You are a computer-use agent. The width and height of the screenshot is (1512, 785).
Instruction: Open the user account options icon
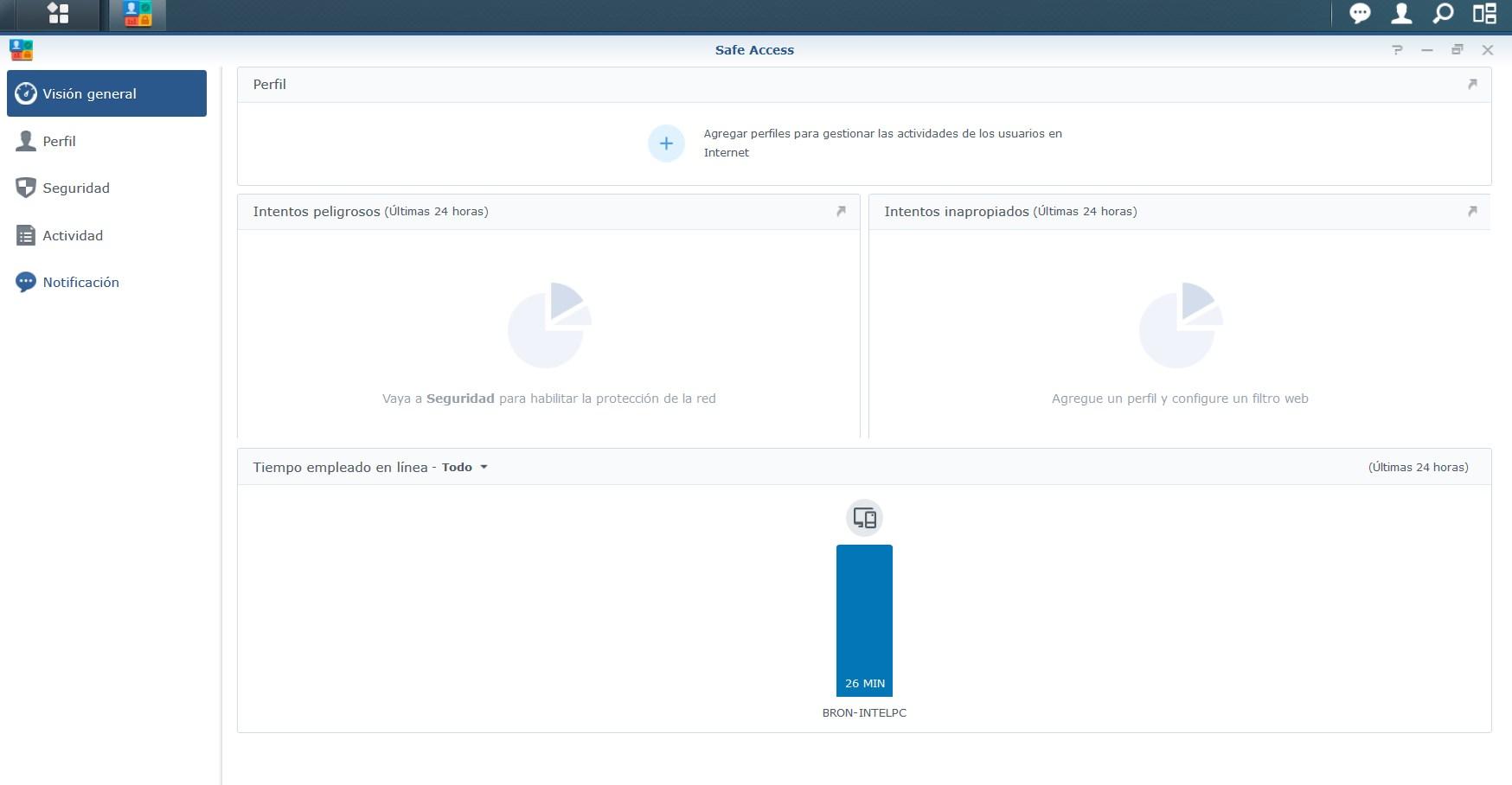point(1401,13)
